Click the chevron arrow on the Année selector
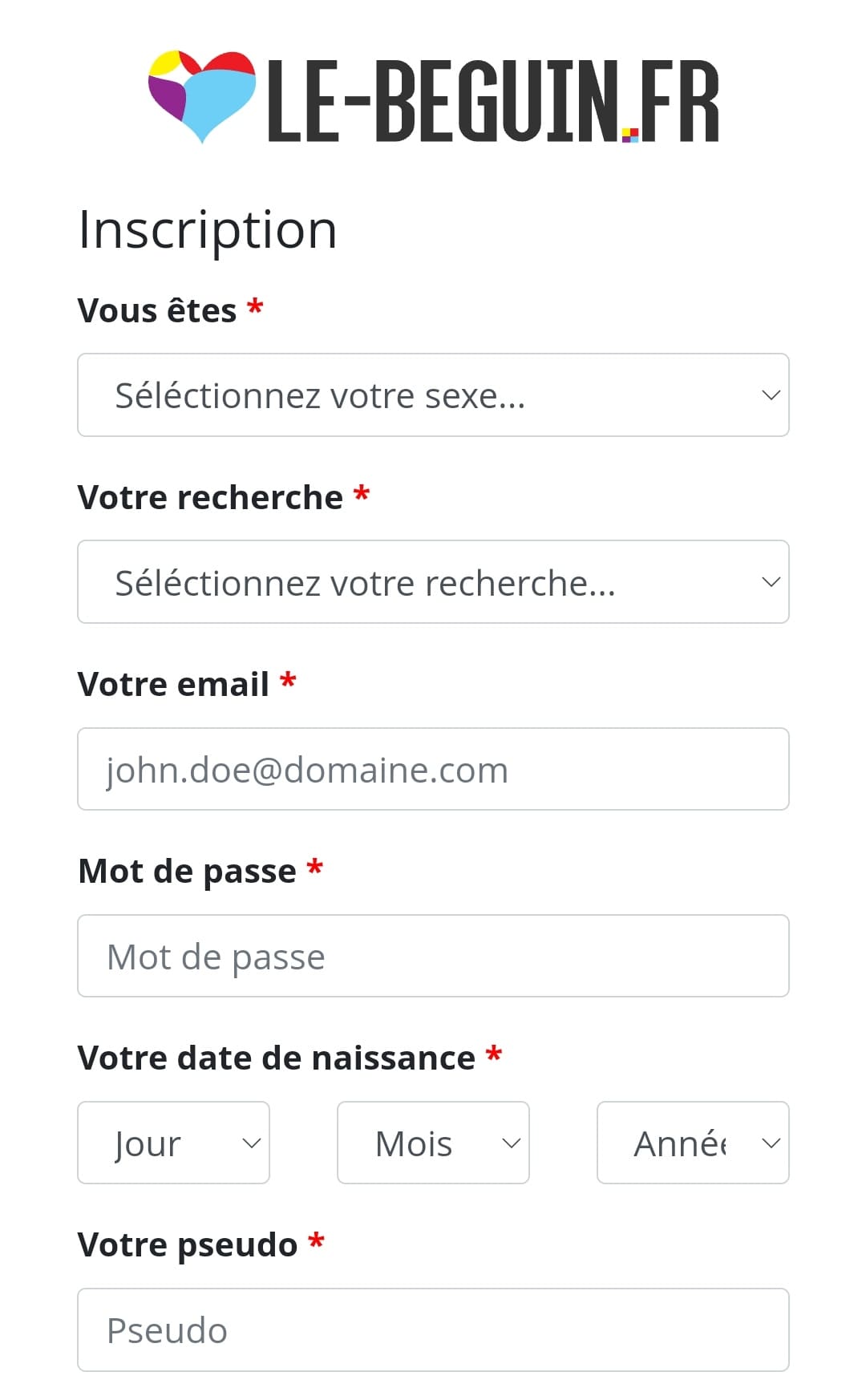This screenshot has width=866, height=1400. coord(771,1143)
